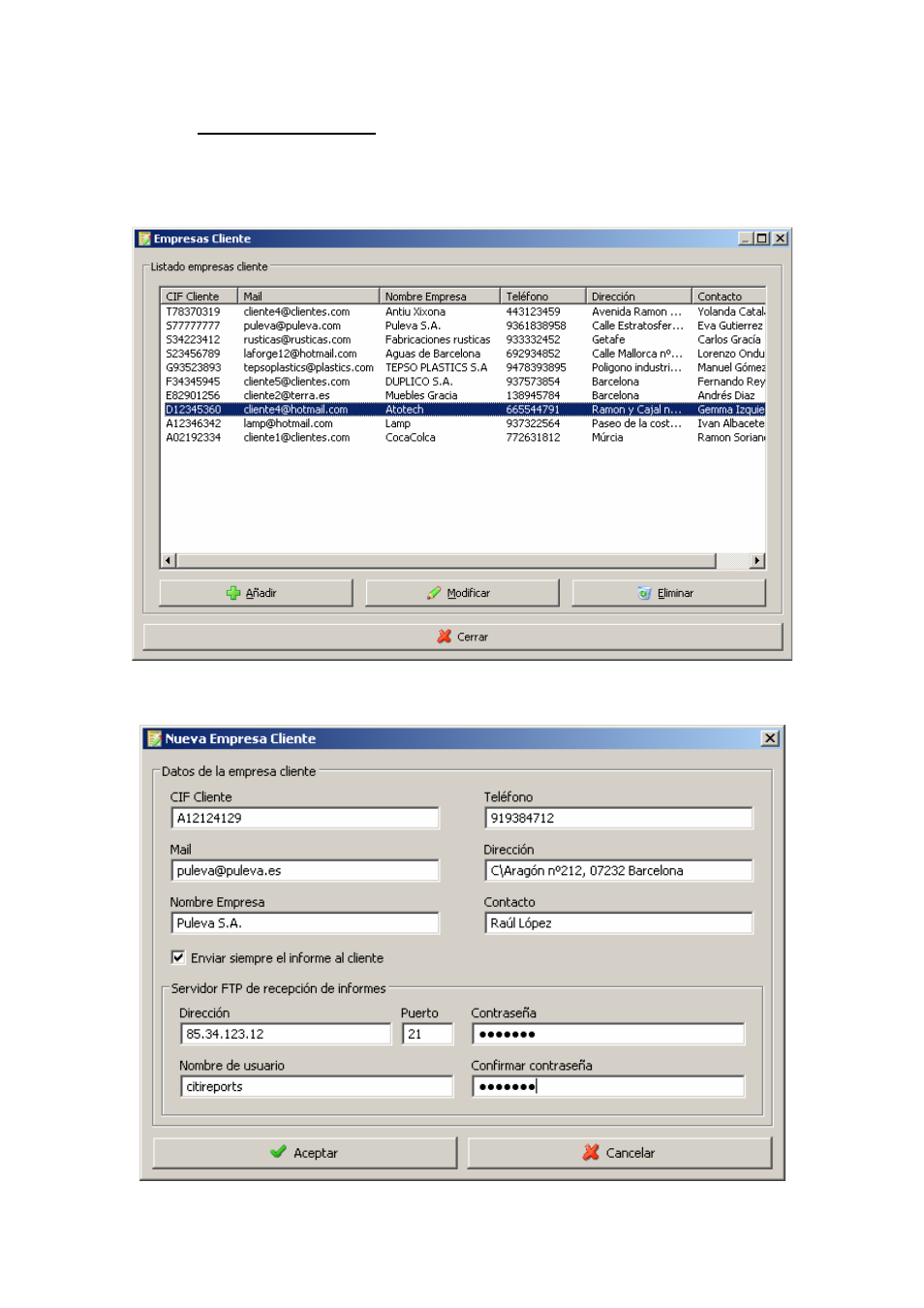
Task: Sort by Nombre Empresa column header
Action: coord(440,296)
